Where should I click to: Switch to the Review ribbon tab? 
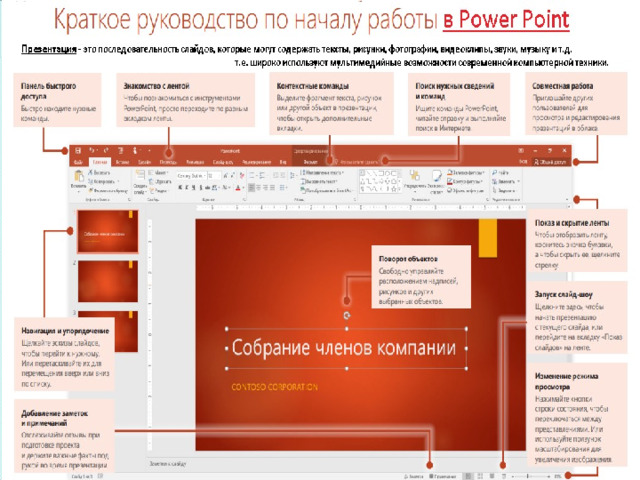(256, 162)
